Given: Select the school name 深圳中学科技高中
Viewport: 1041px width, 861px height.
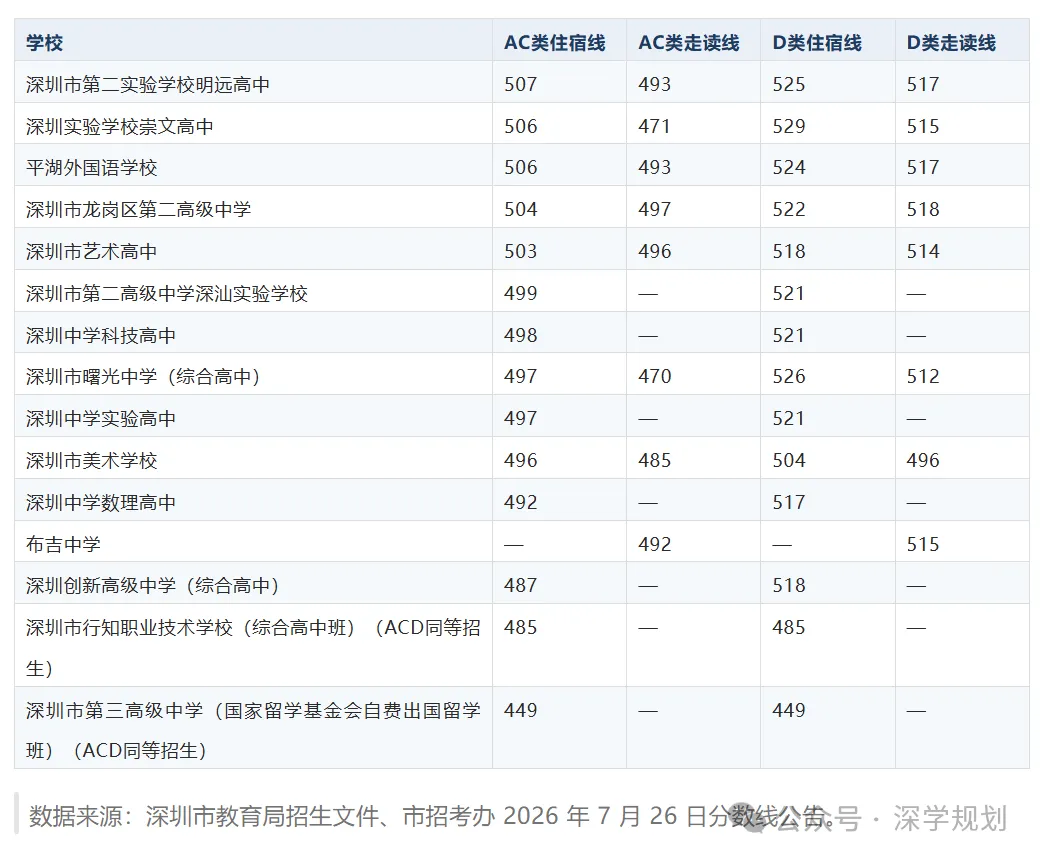Looking at the screenshot, I should click(x=101, y=335).
